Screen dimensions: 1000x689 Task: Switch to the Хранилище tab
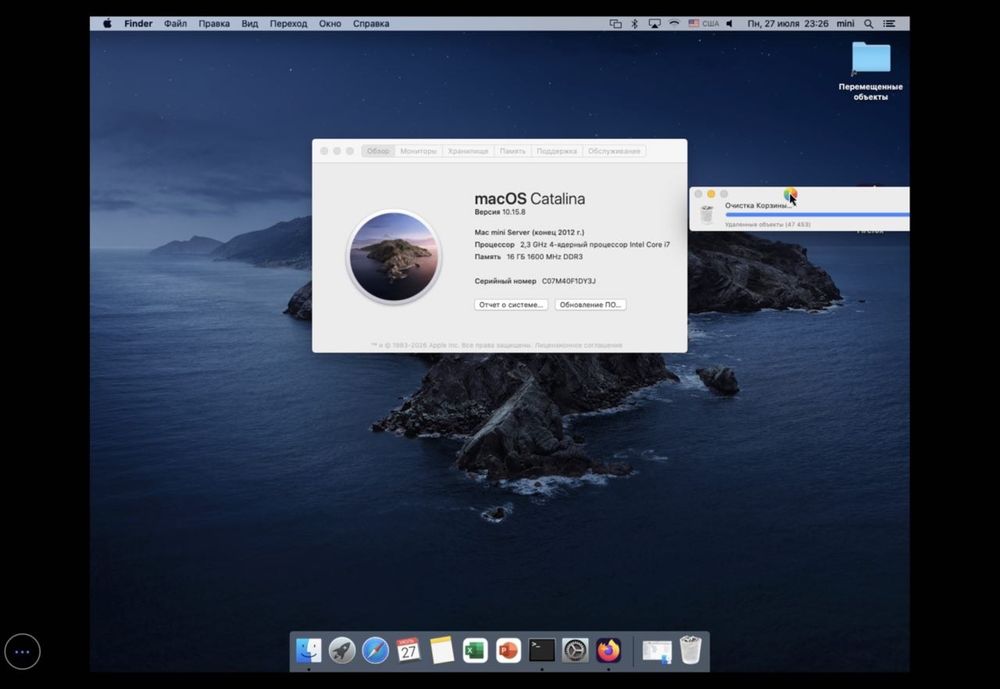[468, 151]
